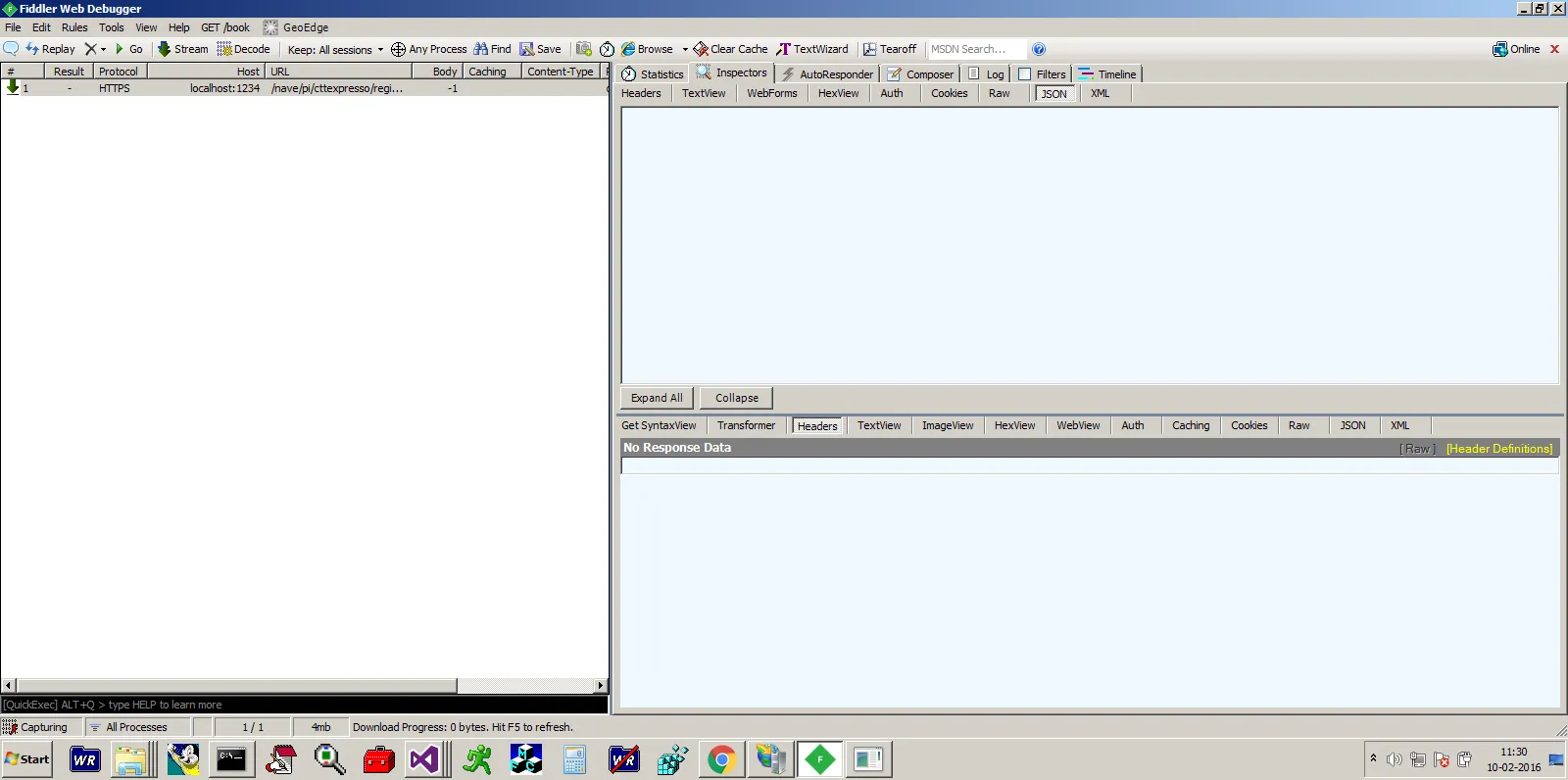Click the GET /book menu item

[225, 27]
